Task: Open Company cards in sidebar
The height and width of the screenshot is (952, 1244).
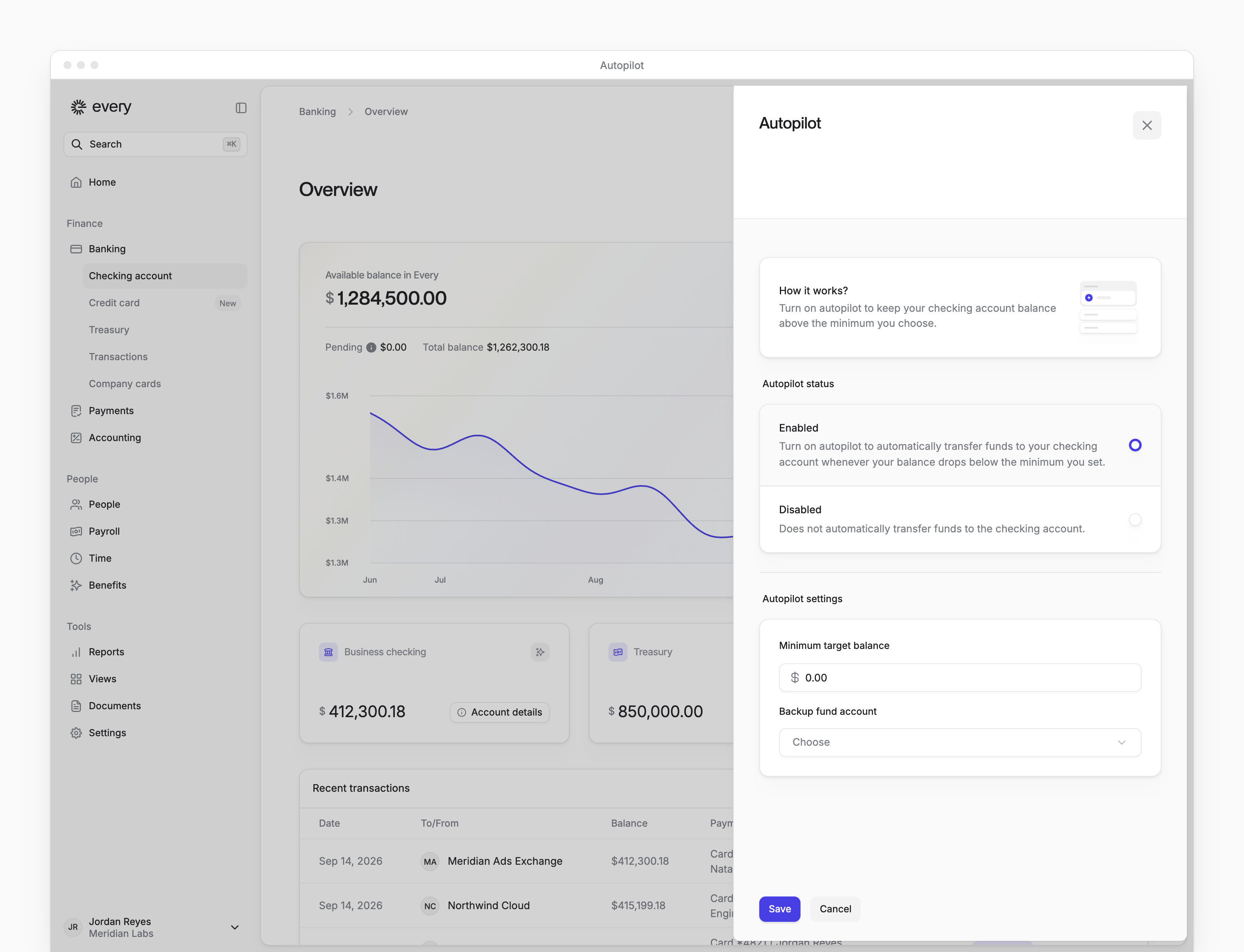Action: click(x=164, y=384)
